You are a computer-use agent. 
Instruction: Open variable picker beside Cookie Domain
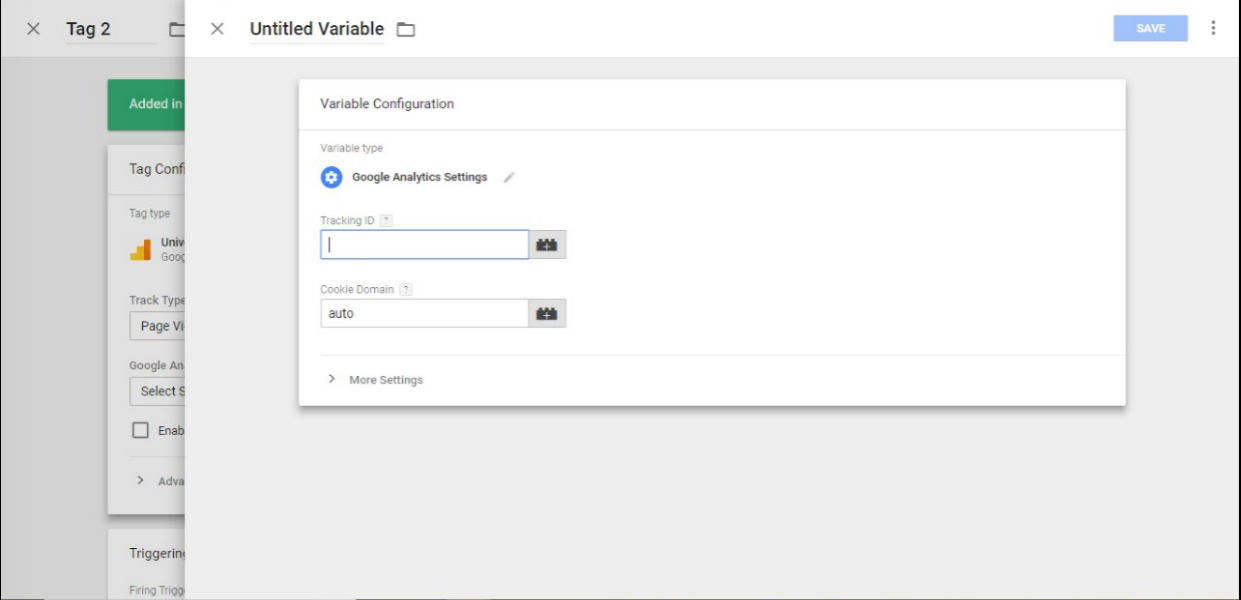coord(547,313)
